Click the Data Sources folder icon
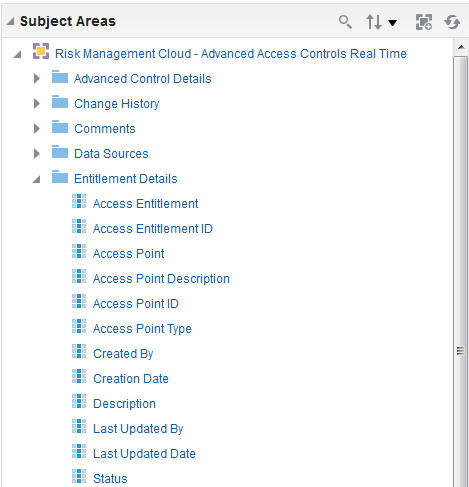469x487 pixels. click(x=60, y=152)
